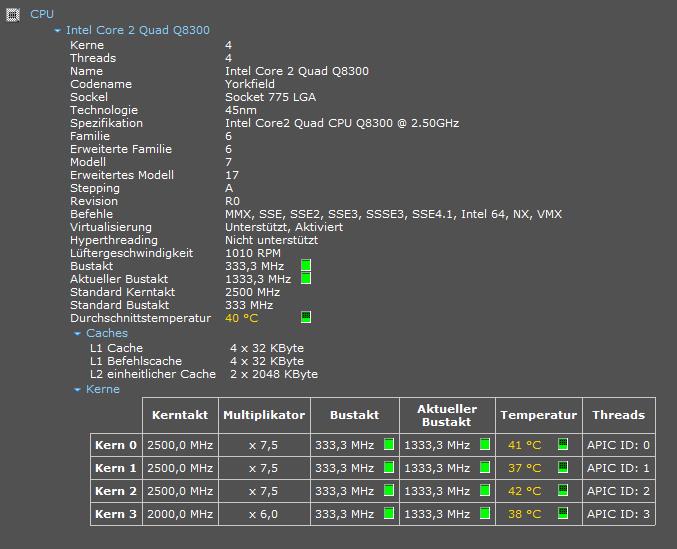Click Kern 0 Bustakt green graph icon
The width and height of the screenshot is (677, 549).
pyautogui.click(x=389, y=444)
